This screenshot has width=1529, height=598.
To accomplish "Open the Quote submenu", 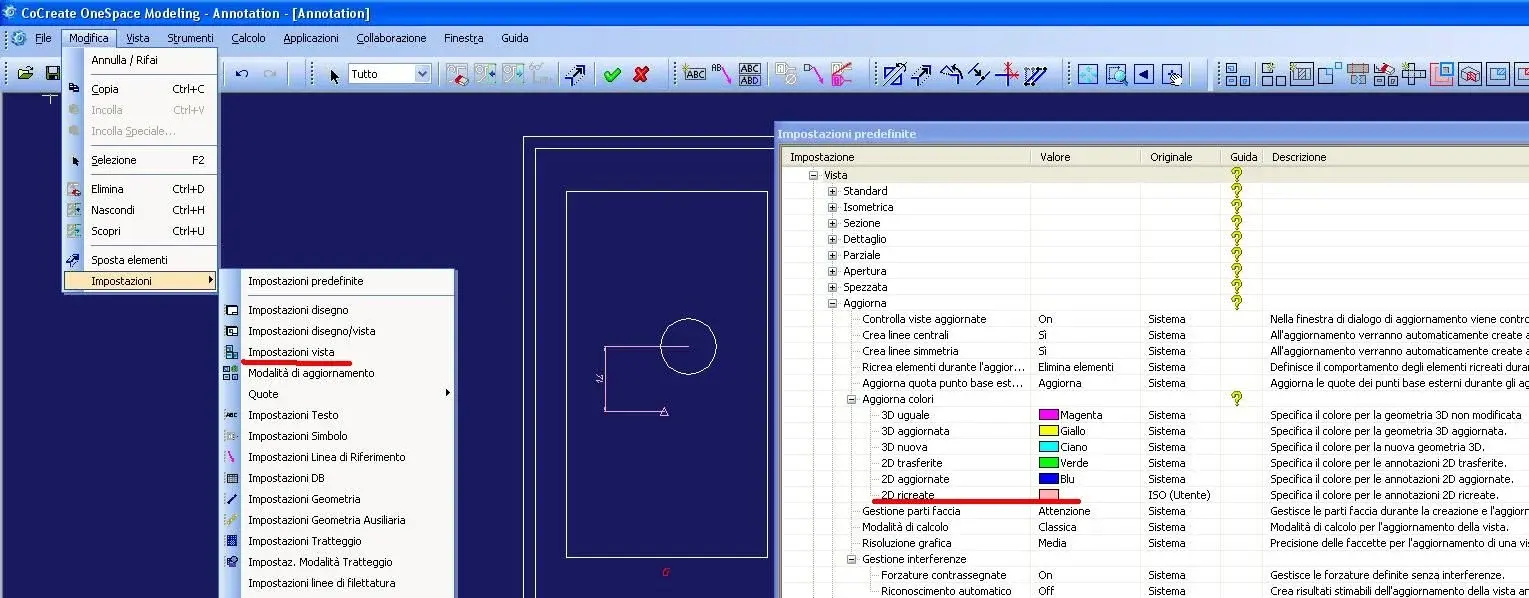I will tap(338, 394).
